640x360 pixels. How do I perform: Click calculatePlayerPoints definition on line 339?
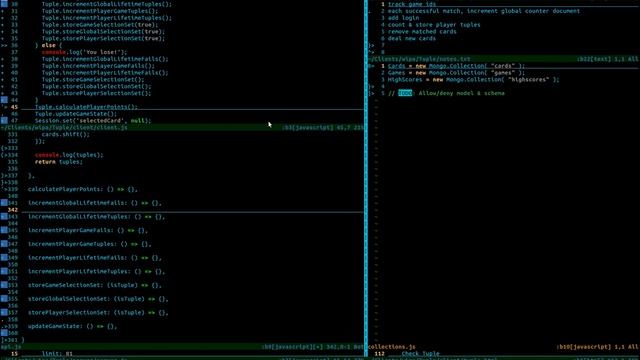tap(83, 189)
